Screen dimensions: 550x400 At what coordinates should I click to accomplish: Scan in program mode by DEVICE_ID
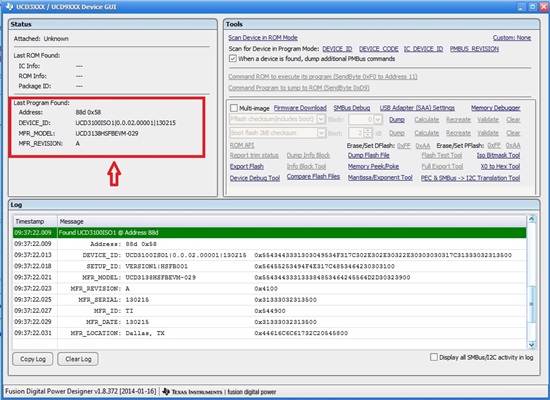coord(337,49)
